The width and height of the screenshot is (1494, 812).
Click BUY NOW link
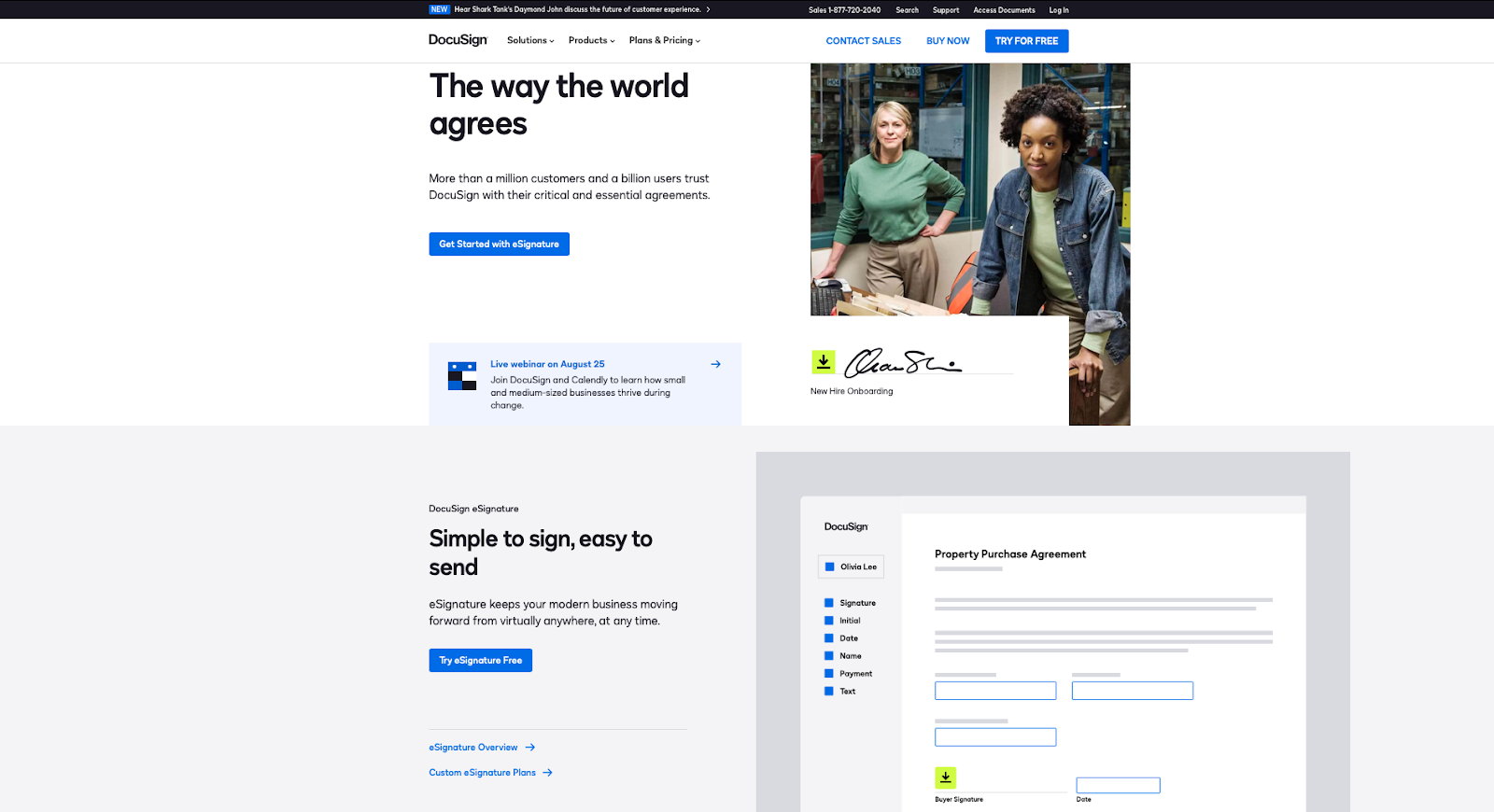948,41
